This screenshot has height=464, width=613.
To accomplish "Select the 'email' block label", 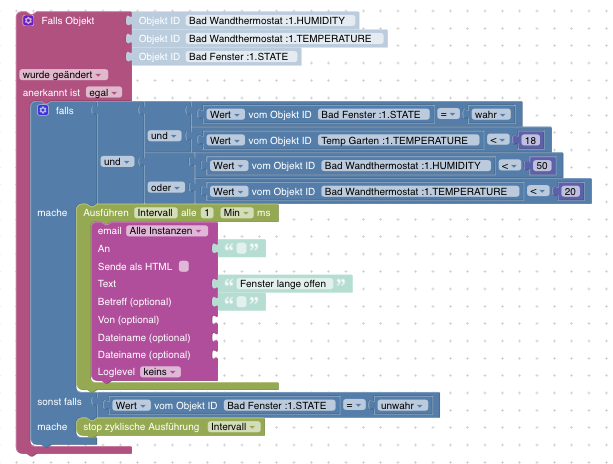I will [x=109, y=231].
